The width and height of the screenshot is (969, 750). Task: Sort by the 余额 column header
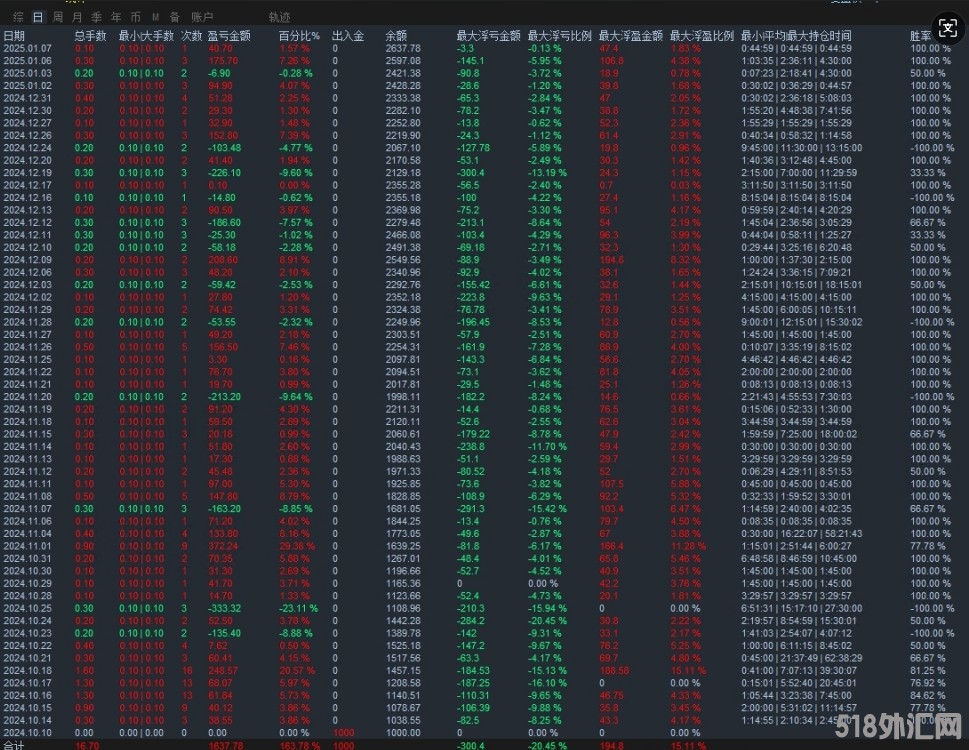pos(396,35)
